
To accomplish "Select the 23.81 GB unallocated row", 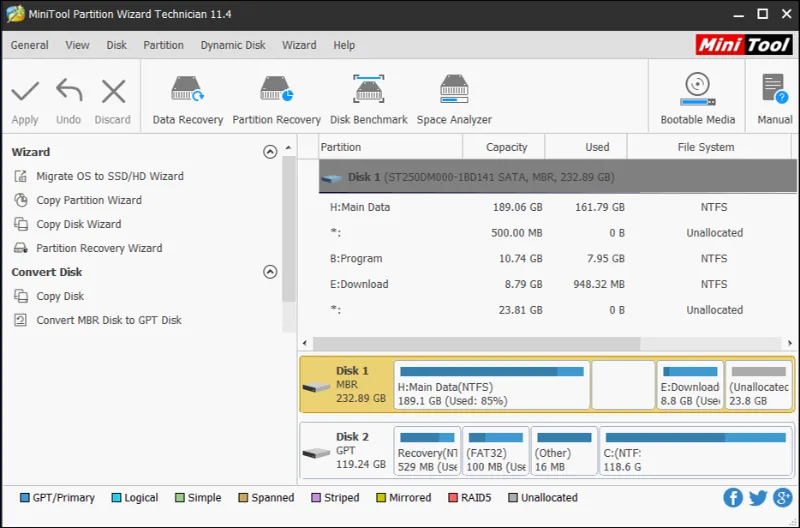I will point(558,310).
